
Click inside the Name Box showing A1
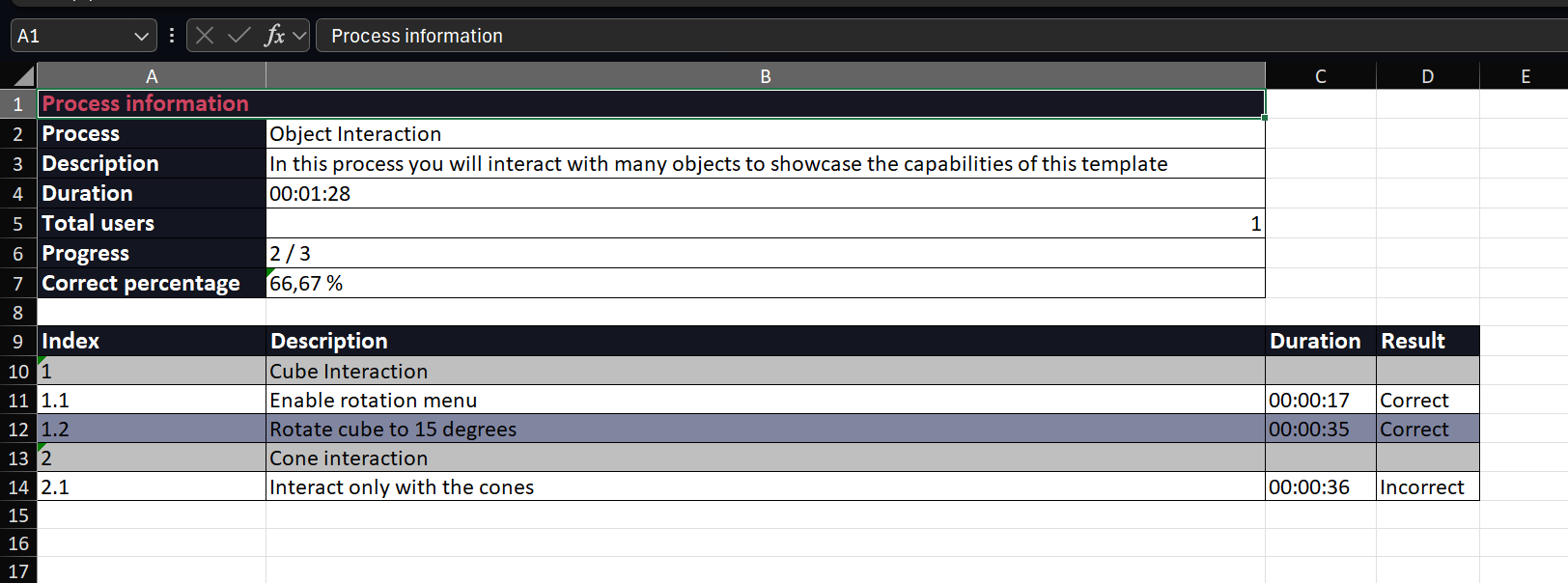coord(70,36)
